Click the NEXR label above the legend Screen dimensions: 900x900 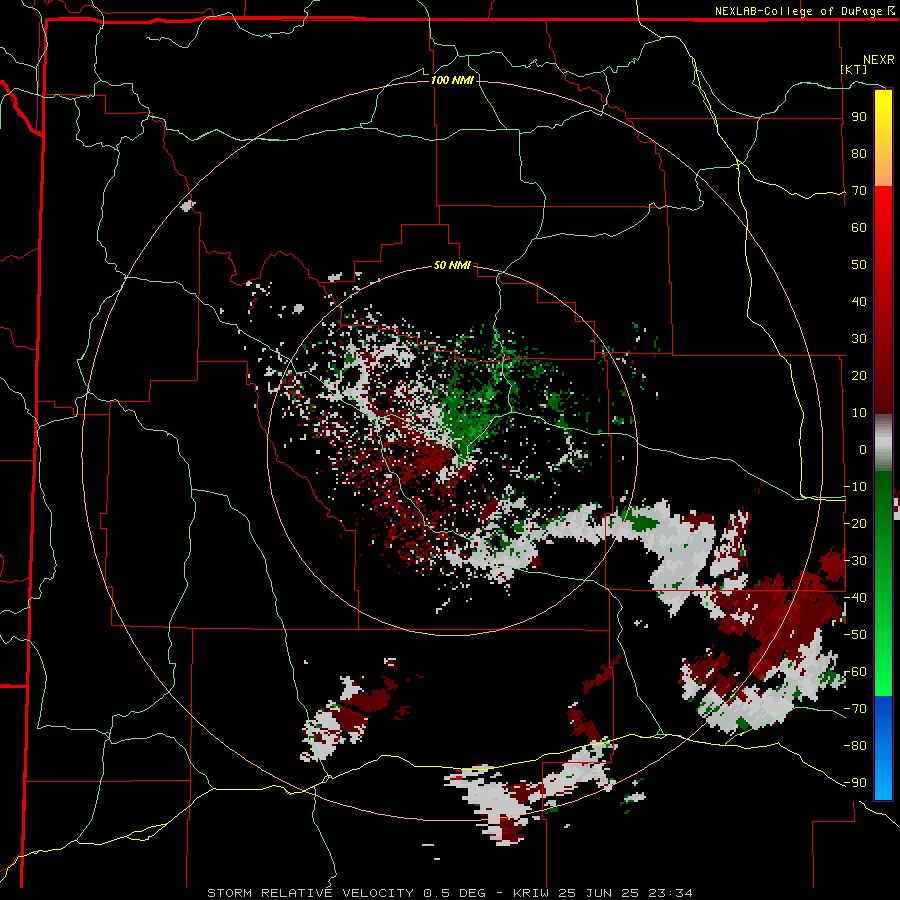[x=878, y=60]
